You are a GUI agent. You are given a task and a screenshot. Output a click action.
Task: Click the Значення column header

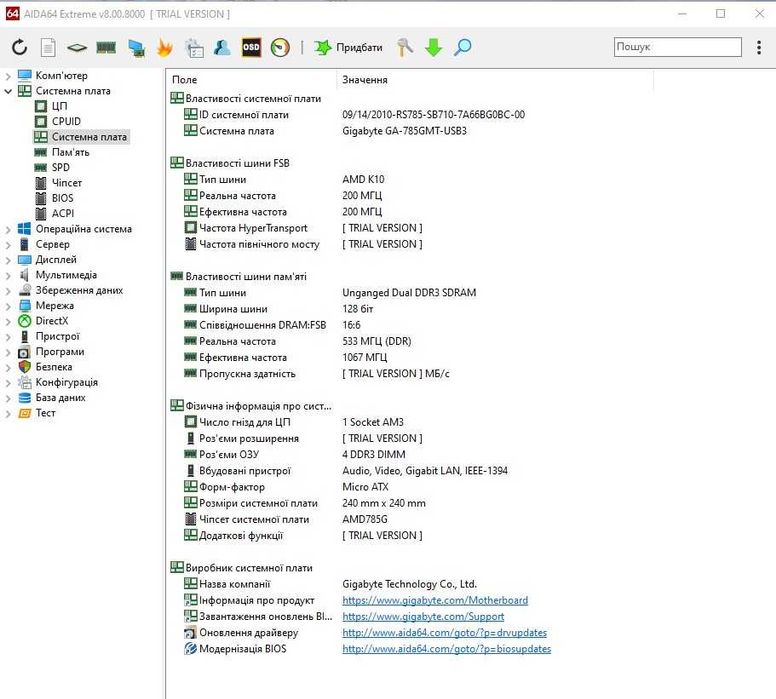point(495,80)
